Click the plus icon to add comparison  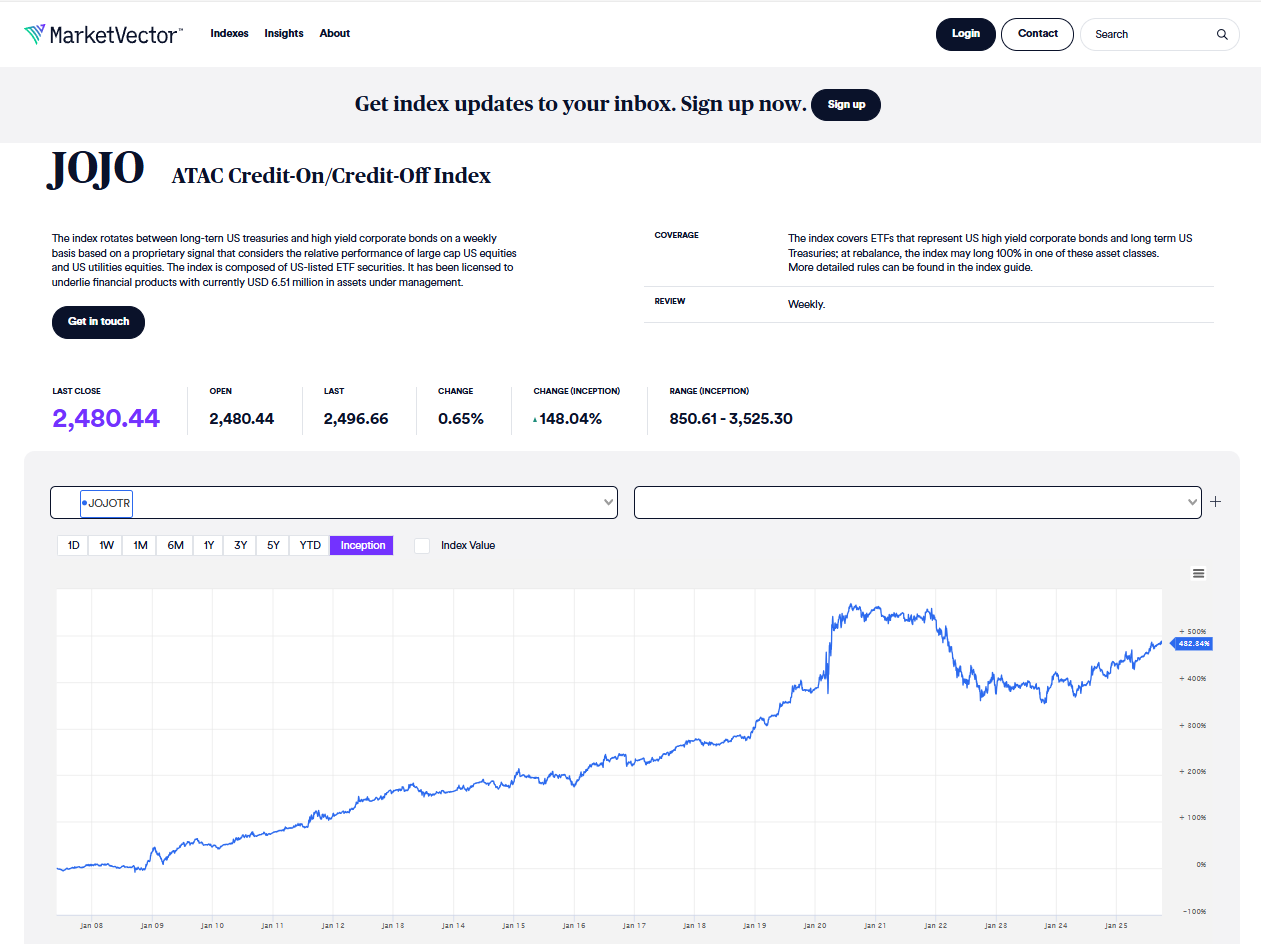point(1215,502)
